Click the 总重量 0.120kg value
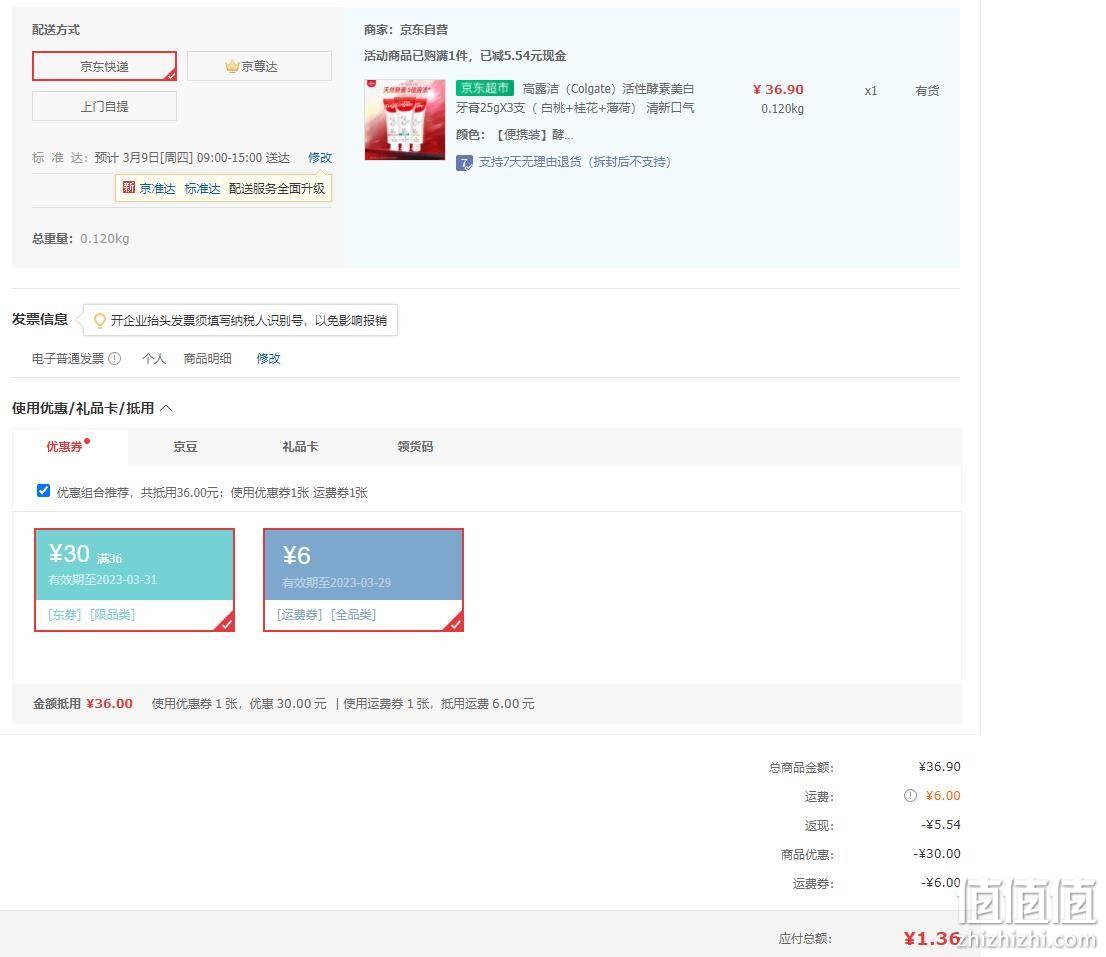This screenshot has width=1106, height=957. (x=105, y=238)
